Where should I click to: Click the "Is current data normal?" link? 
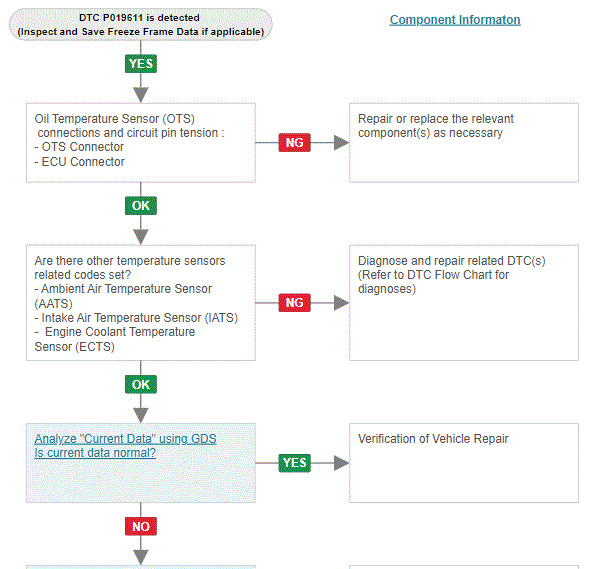point(95,453)
